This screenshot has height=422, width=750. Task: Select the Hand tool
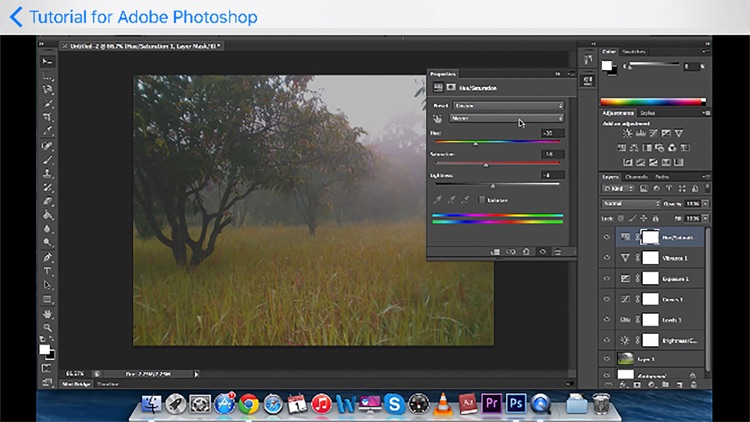(x=47, y=314)
